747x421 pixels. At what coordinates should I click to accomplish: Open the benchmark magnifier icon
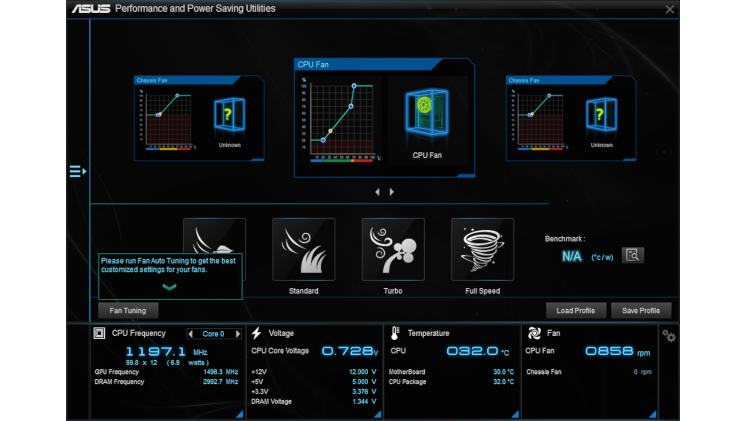pyautogui.click(x=633, y=255)
